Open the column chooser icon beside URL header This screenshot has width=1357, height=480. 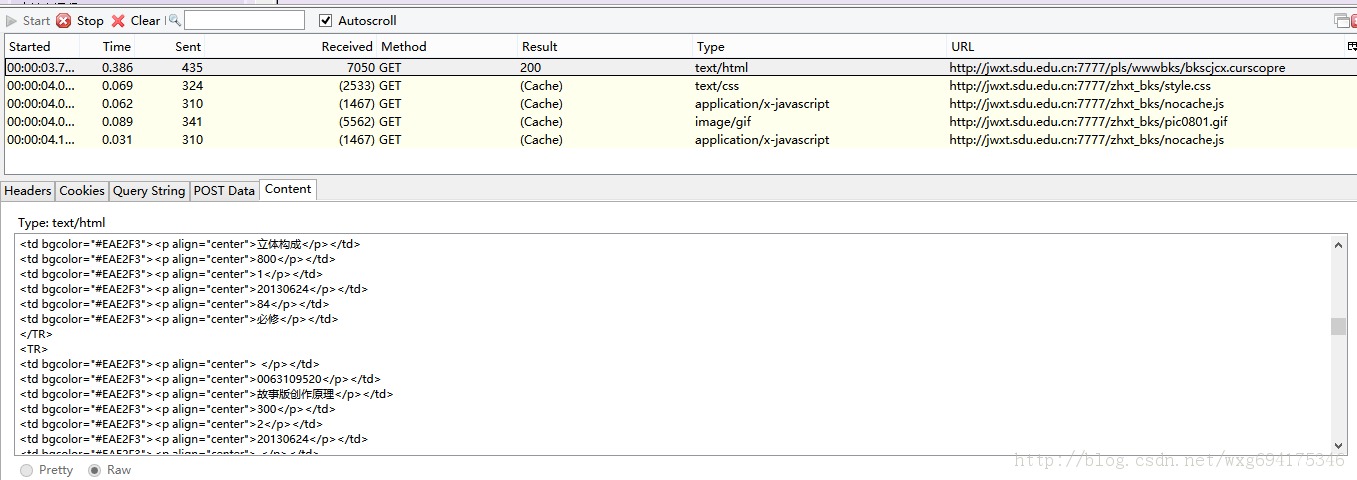coord(1352,46)
